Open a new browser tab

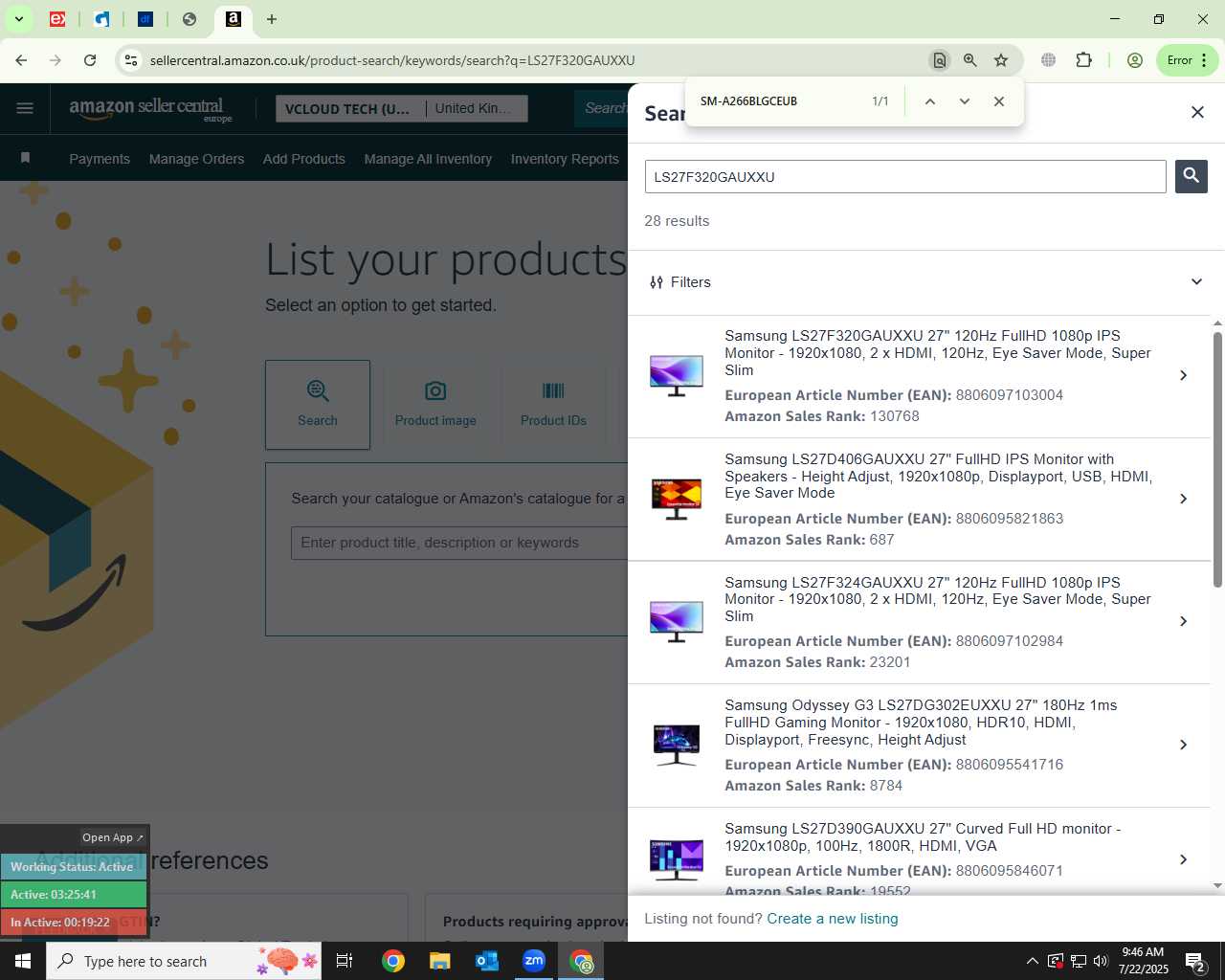point(272,18)
